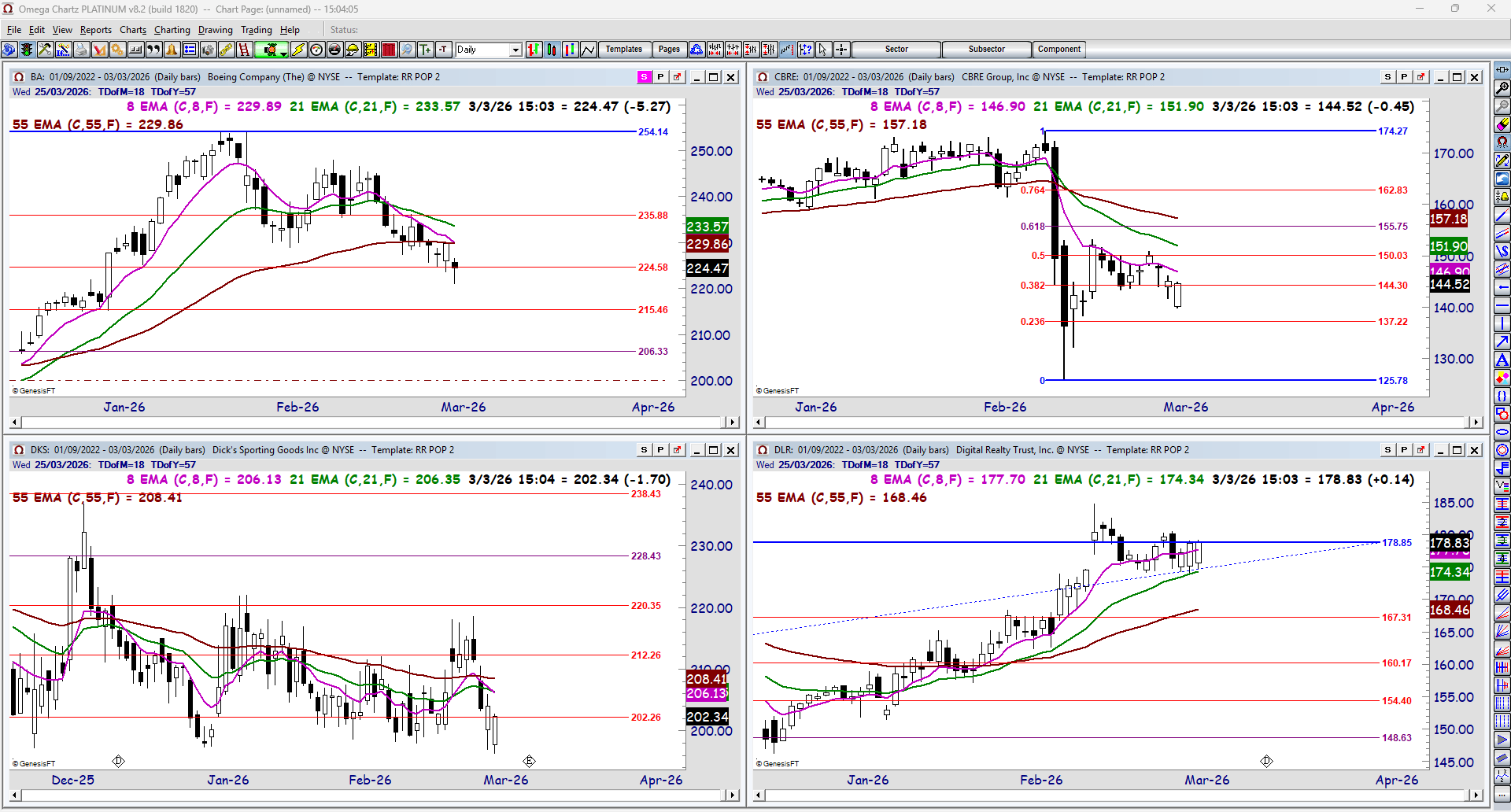Open the hammer and wrench tools icon
Screen dimensions: 1511x812
[45, 50]
